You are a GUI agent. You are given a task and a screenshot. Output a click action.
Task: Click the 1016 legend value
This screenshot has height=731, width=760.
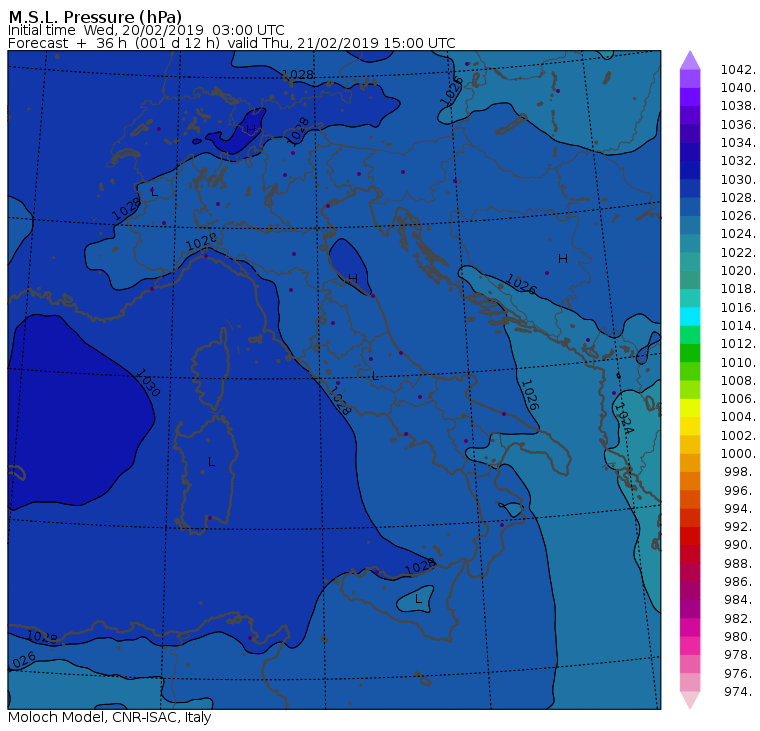pos(738,307)
